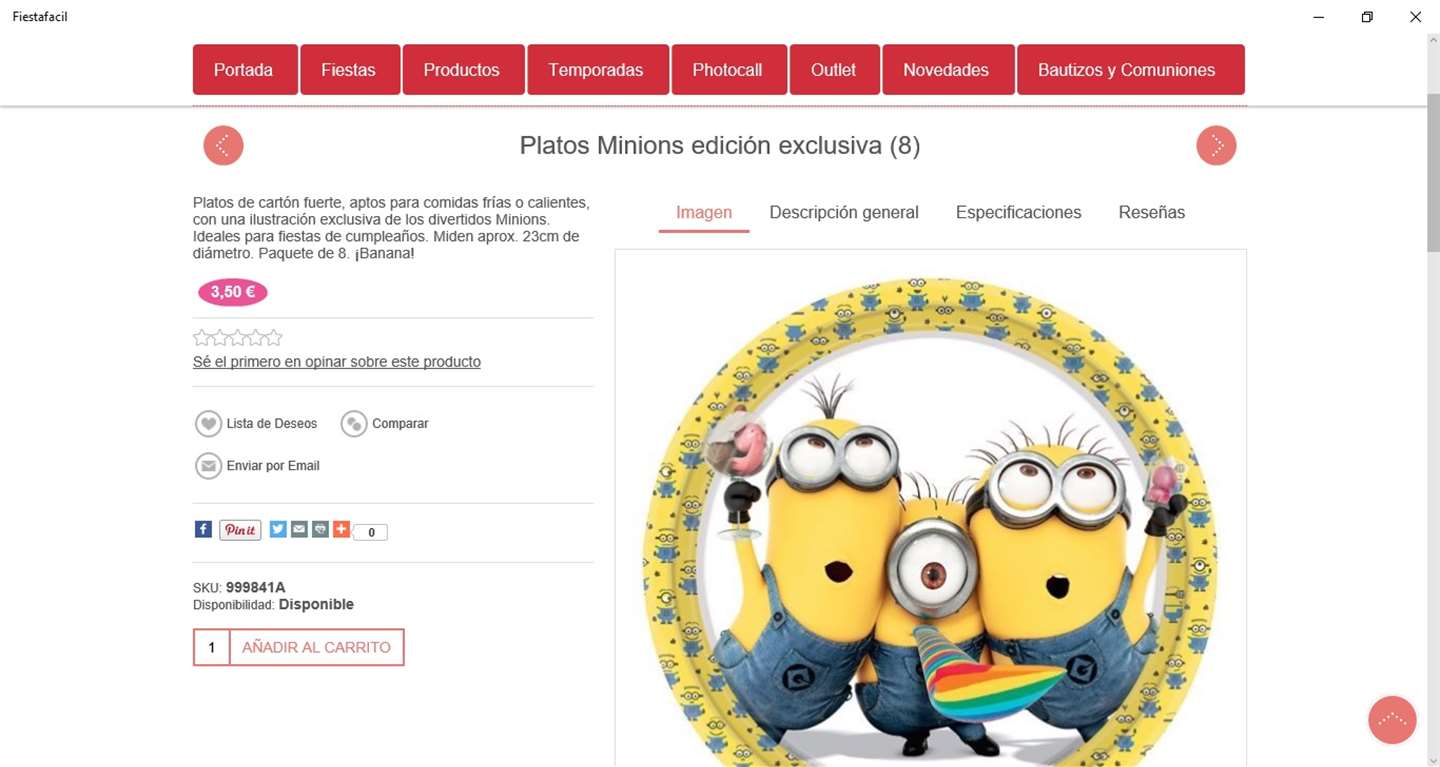Image resolution: width=1440 pixels, height=767 pixels.
Task: Switch to the Especificaciones tab
Action: 1018,212
